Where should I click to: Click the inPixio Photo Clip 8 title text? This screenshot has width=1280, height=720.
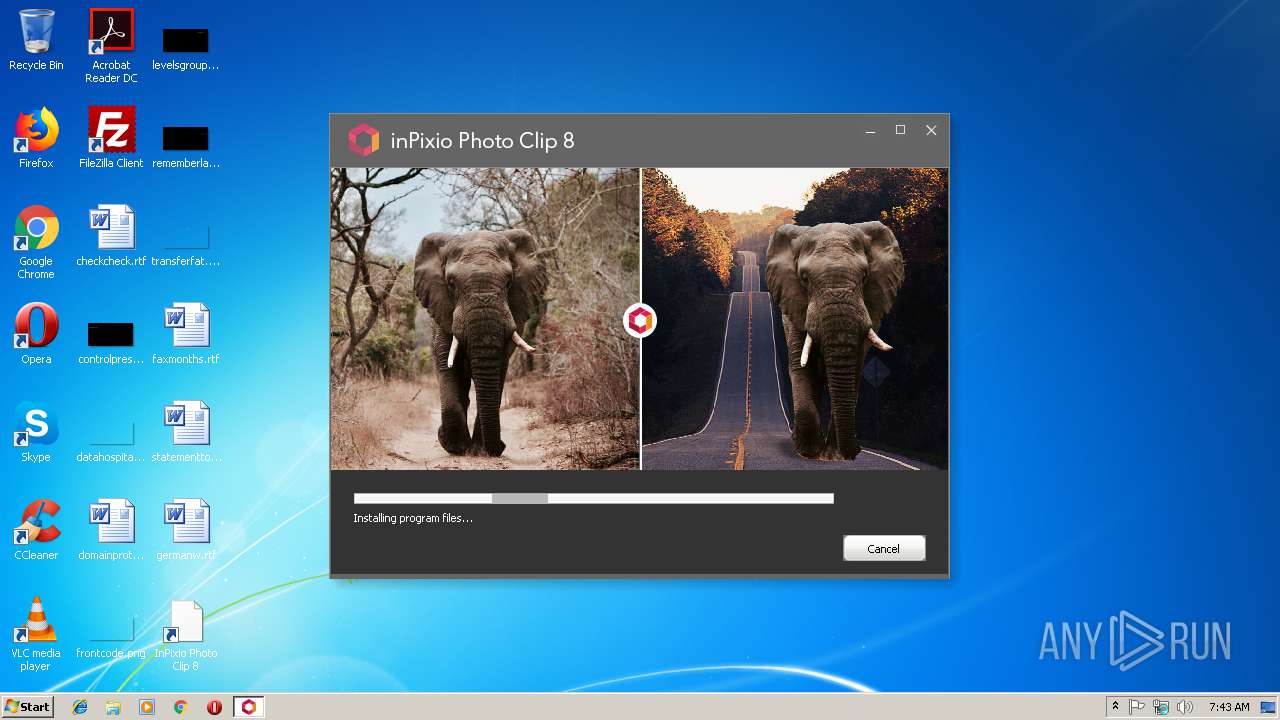coord(482,141)
